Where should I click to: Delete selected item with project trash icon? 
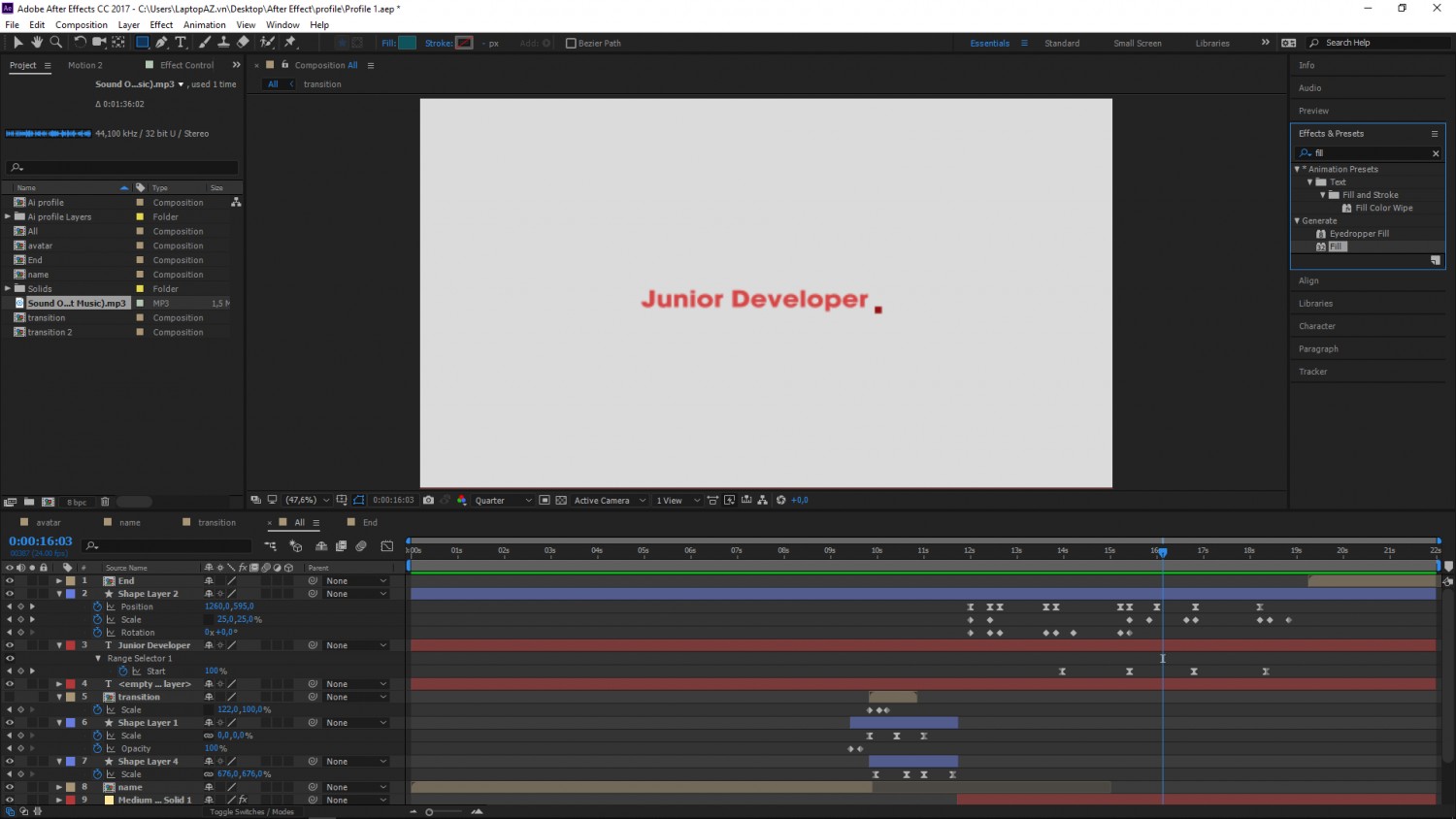pyautogui.click(x=105, y=502)
